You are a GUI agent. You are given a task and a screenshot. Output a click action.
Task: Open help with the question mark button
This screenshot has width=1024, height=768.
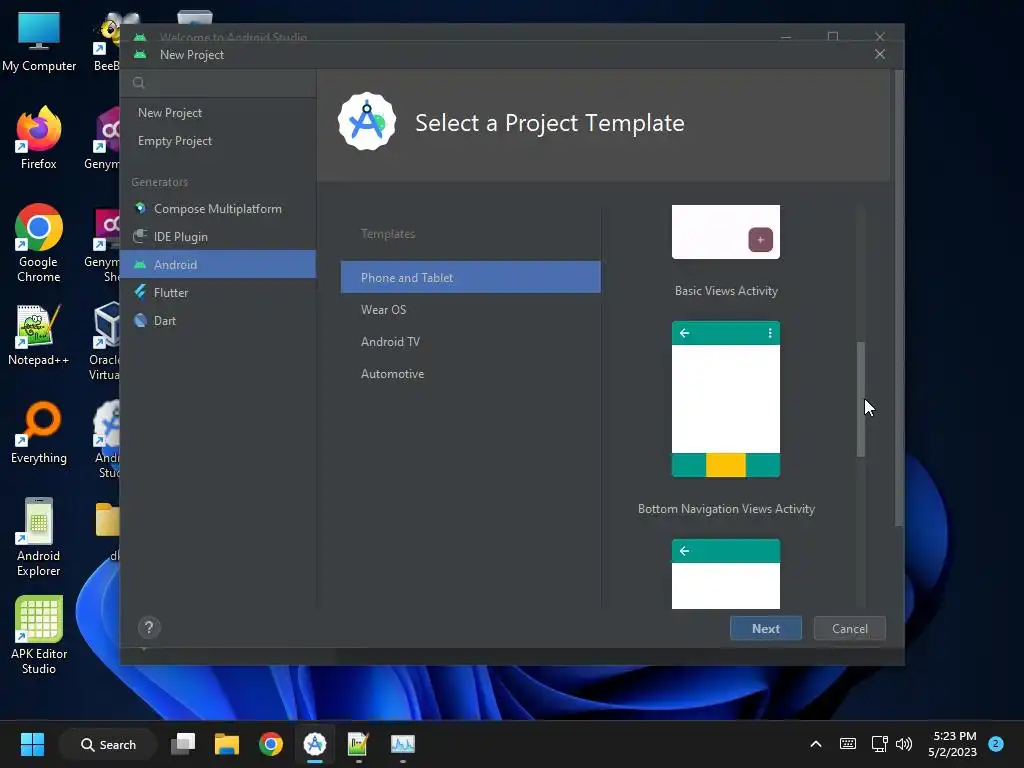(149, 628)
